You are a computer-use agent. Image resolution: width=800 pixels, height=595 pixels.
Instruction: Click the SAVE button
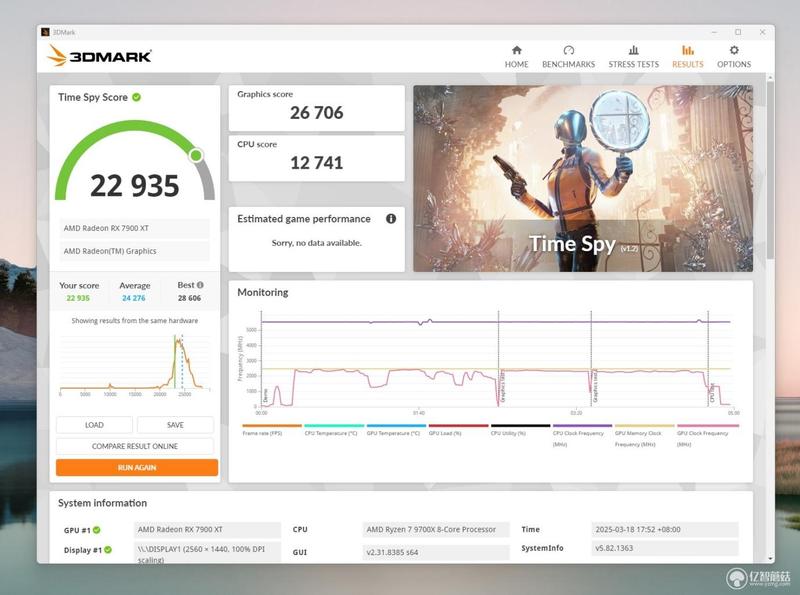(x=175, y=425)
